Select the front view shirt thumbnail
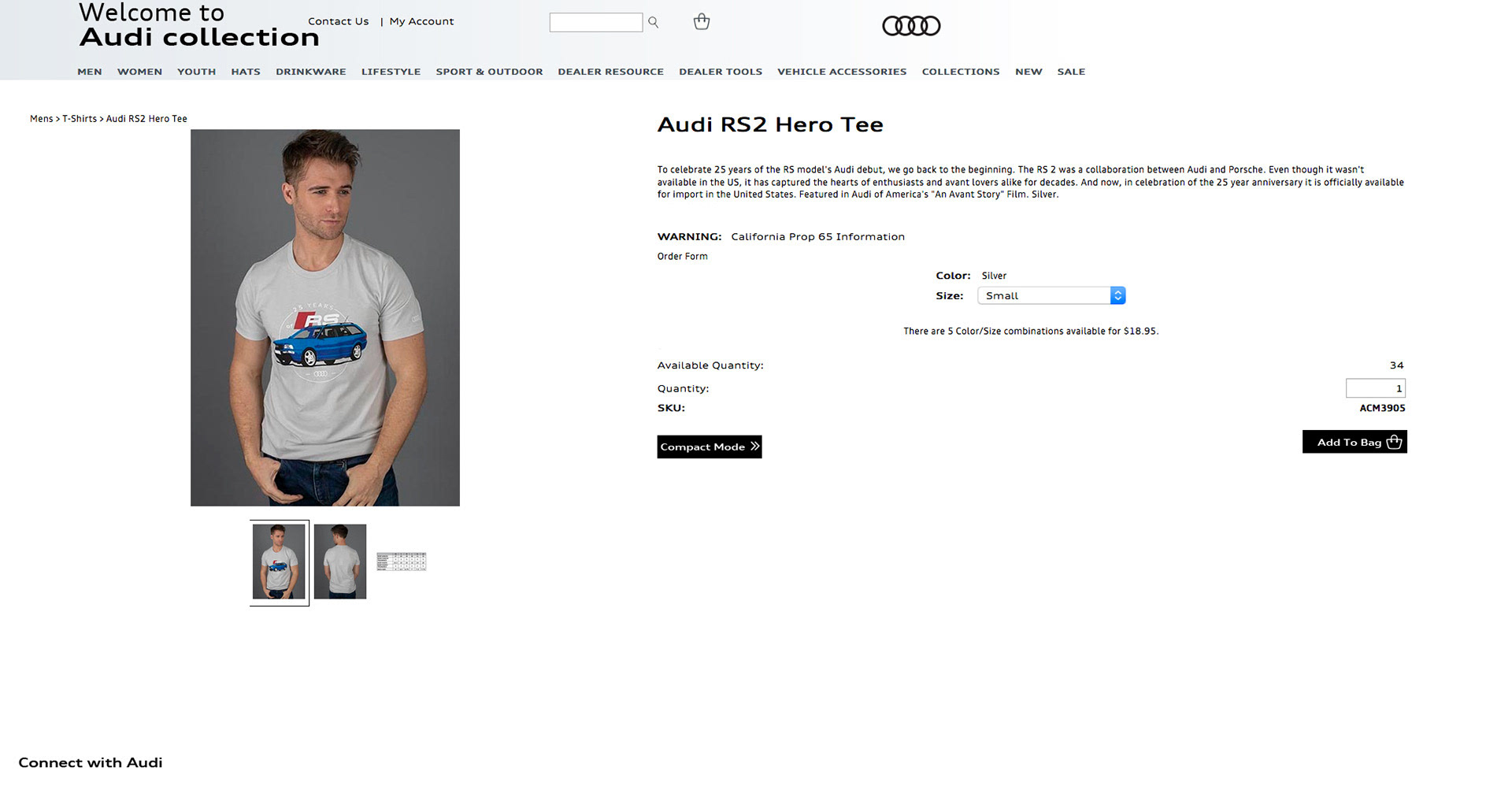The image size is (1512, 786). (279, 562)
